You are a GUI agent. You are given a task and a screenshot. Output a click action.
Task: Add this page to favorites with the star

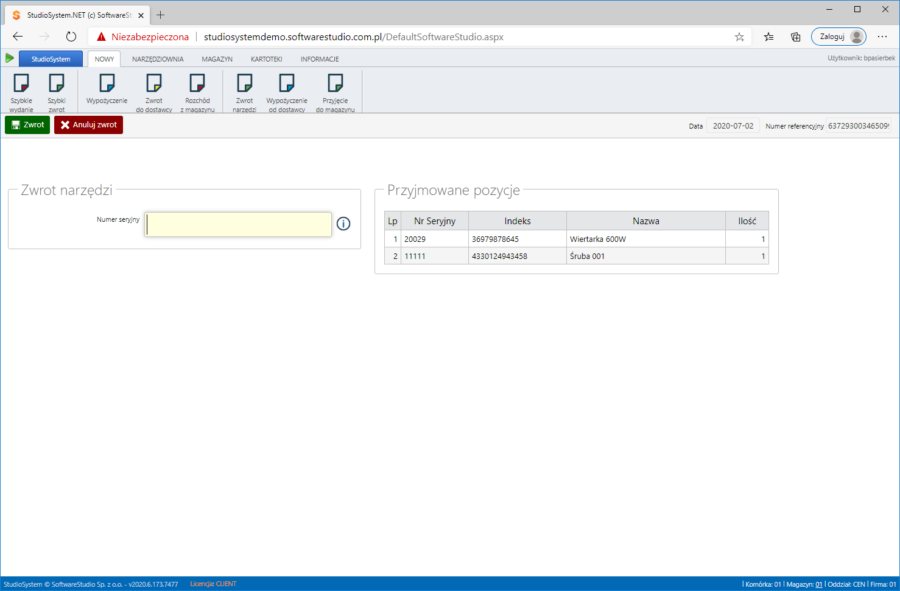[739, 37]
